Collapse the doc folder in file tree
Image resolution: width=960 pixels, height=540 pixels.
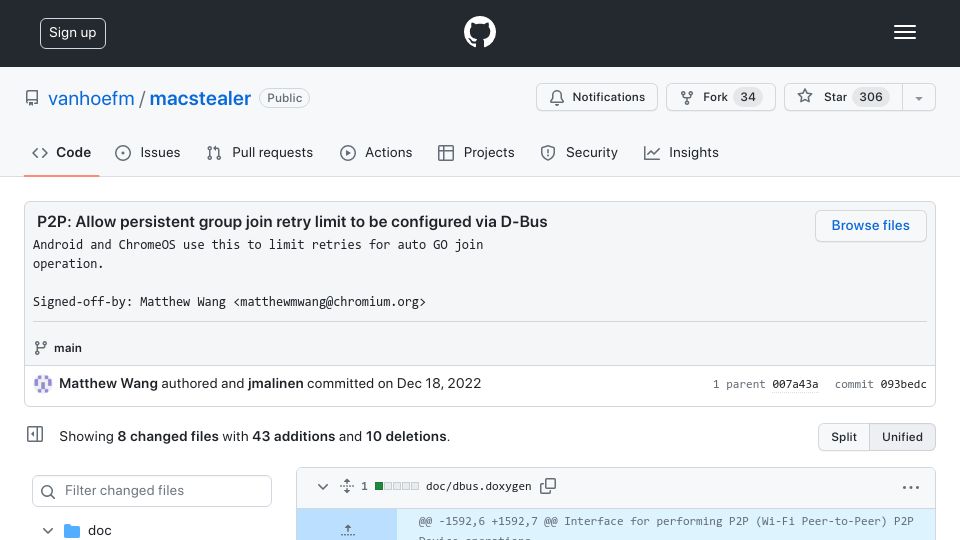pyautogui.click(x=48, y=531)
